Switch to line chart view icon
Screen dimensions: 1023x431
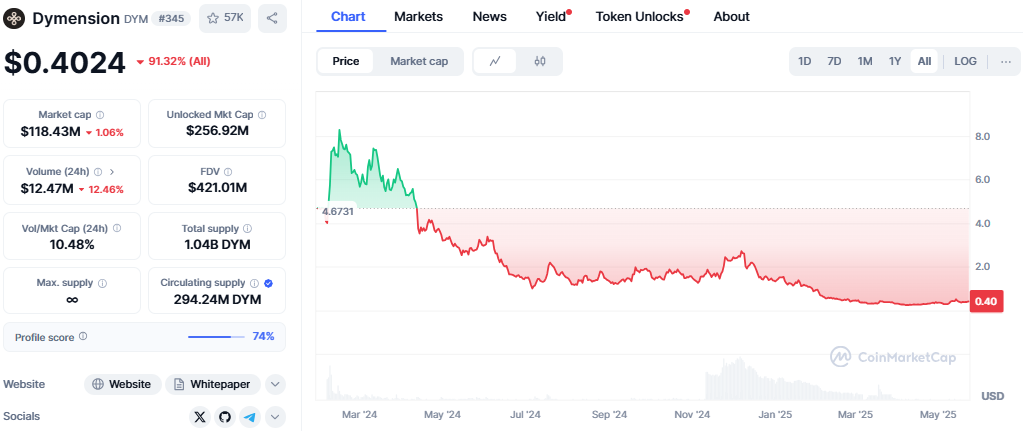click(x=495, y=61)
